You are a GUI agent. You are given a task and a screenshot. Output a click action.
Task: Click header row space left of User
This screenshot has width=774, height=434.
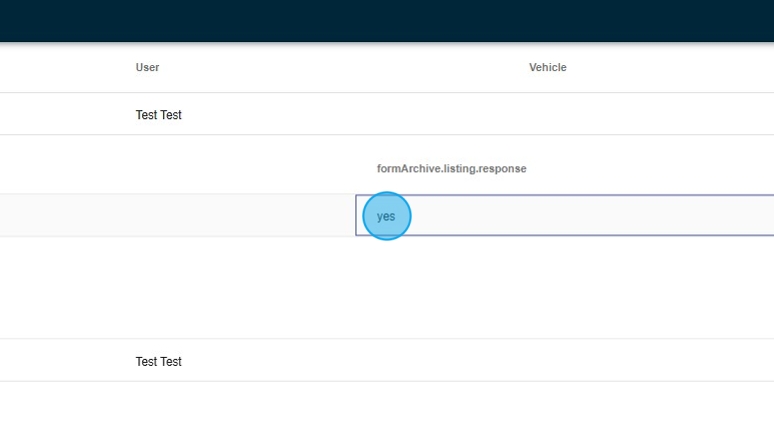click(60, 68)
